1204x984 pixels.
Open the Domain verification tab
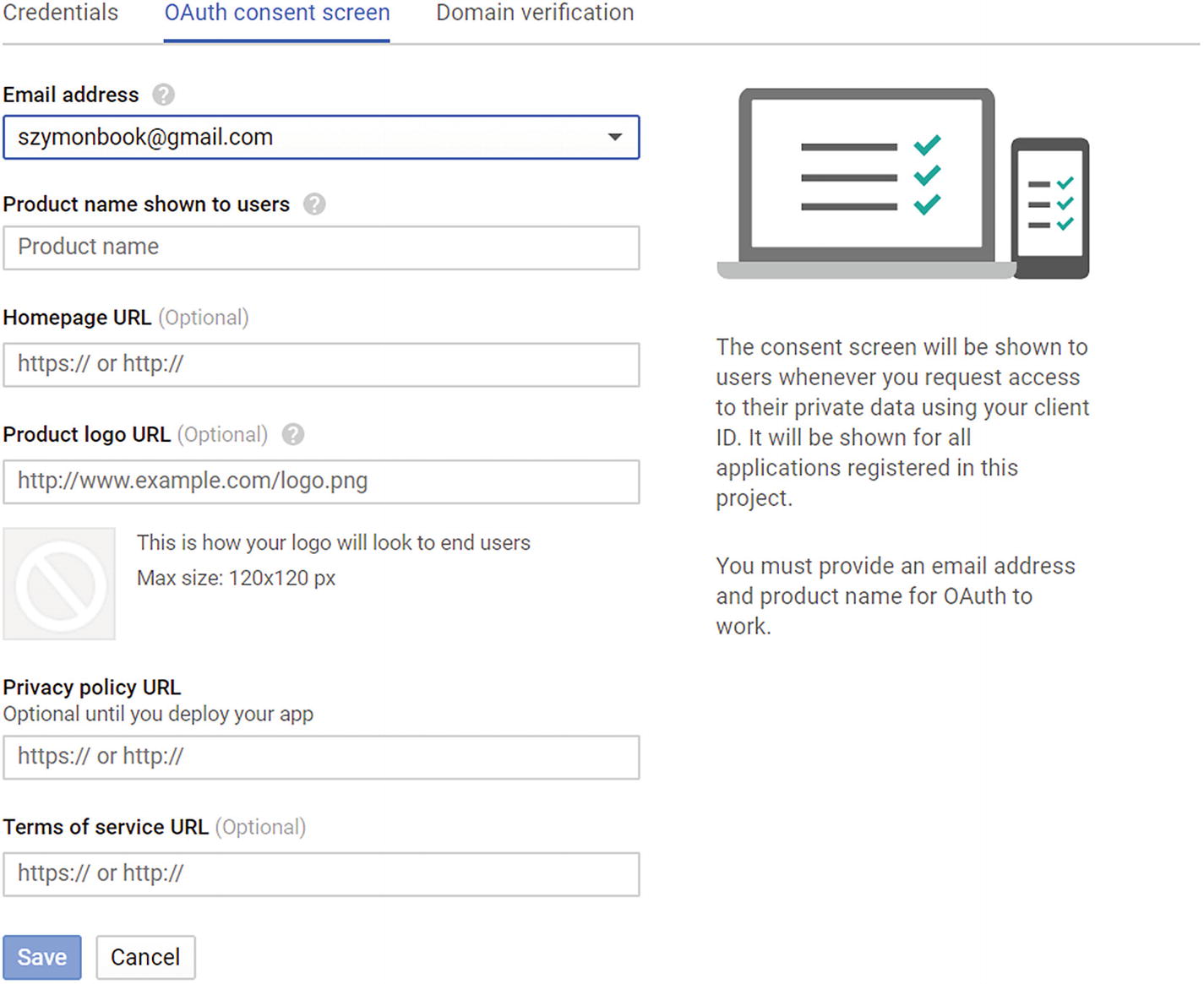[535, 14]
